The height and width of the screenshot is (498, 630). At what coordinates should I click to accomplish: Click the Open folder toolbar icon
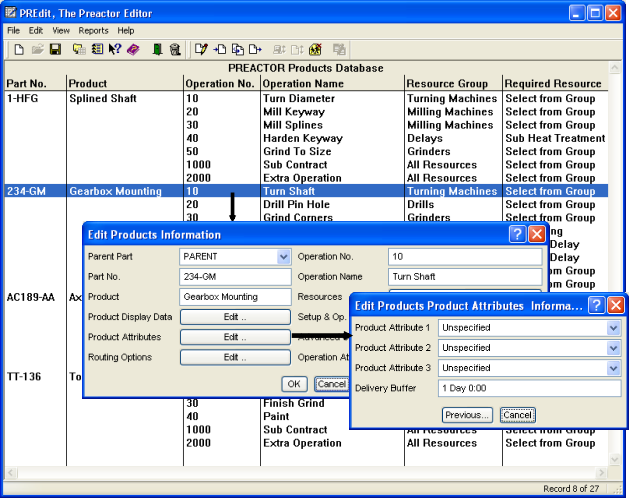pos(37,49)
